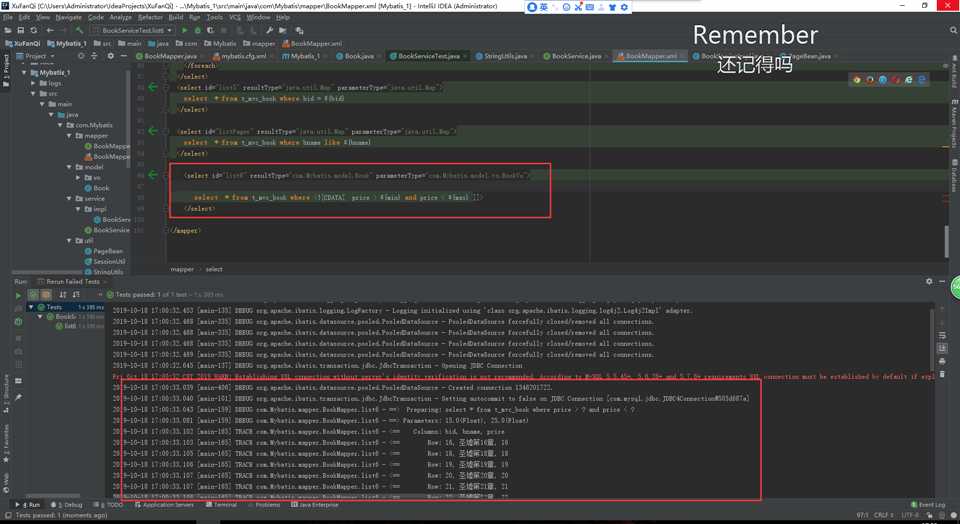Toggle sort alphabetically in test results
The width and height of the screenshot is (960, 524).
62,295
